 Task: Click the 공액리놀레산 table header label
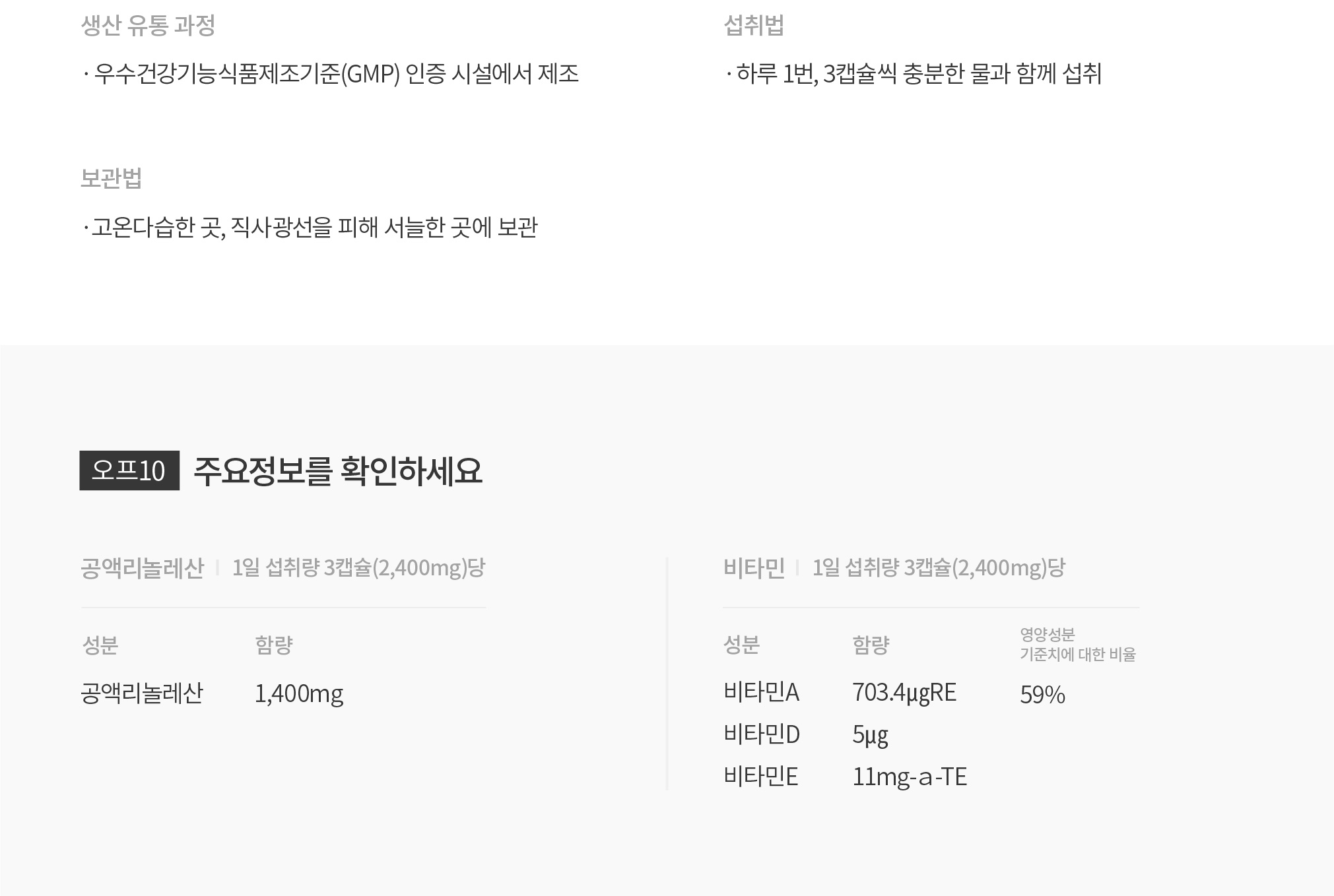point(142,568)
